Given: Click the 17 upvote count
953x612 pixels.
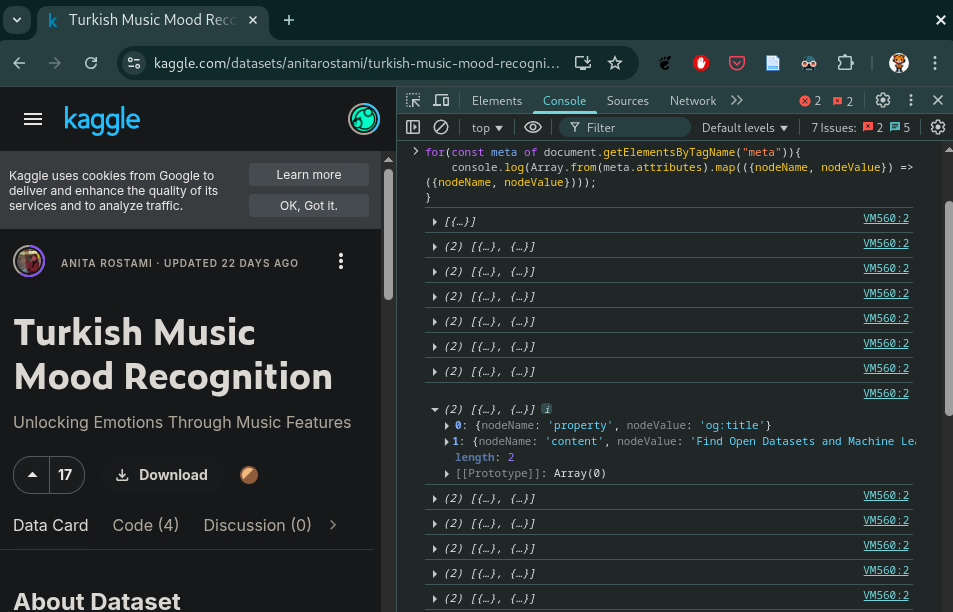Looking at the screenshot, I should pos(66,475).
